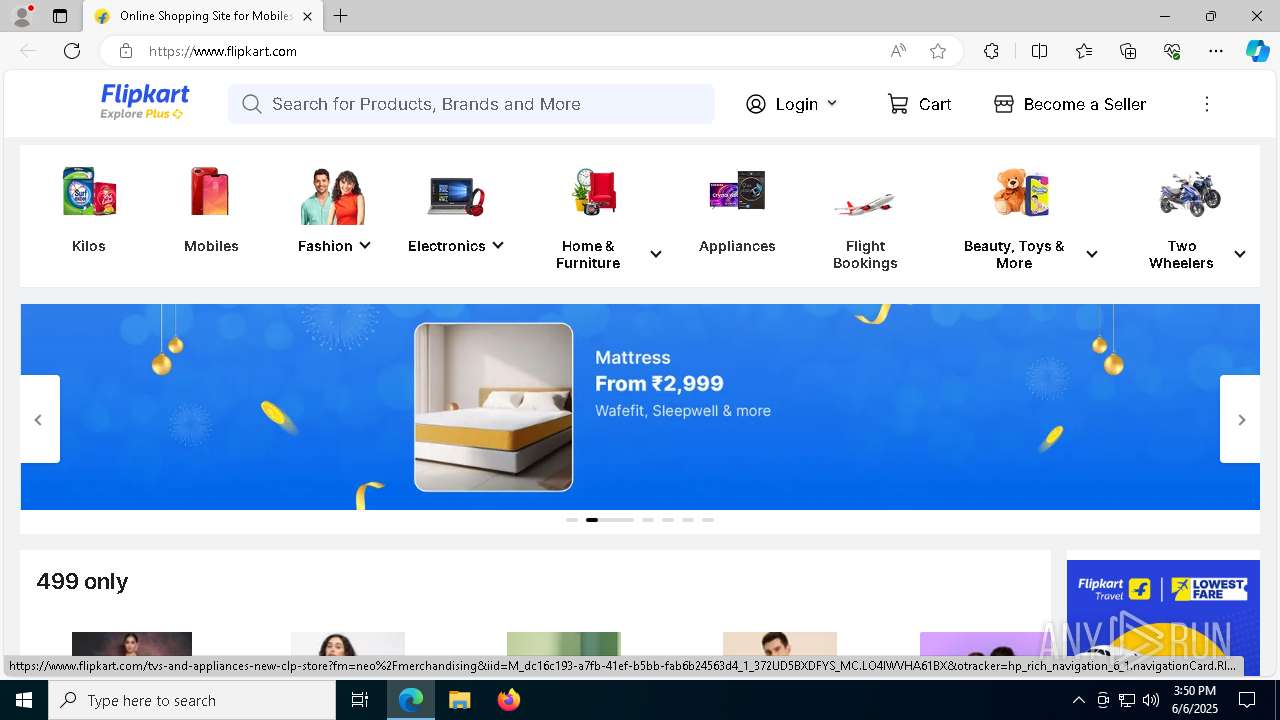This screenshot has width=1280, height=720.
Task: Select the Online Shopping Site tab
Action: [x=203, y=16]
